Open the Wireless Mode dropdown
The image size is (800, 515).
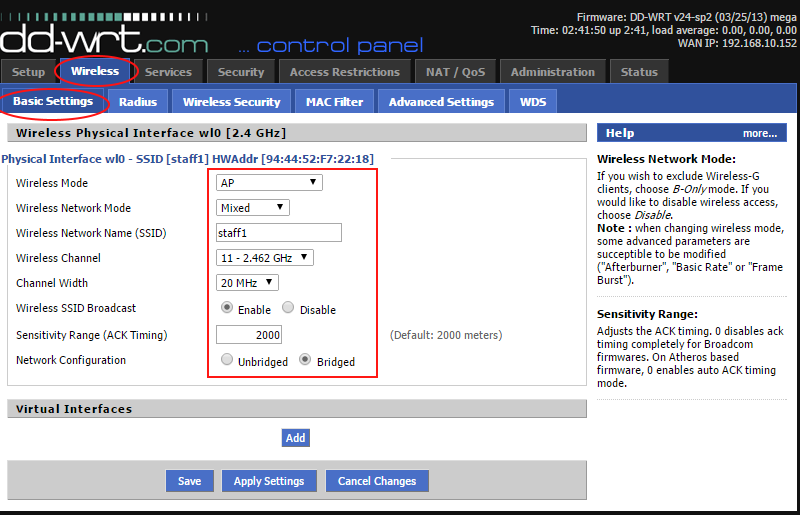(269, 182)
